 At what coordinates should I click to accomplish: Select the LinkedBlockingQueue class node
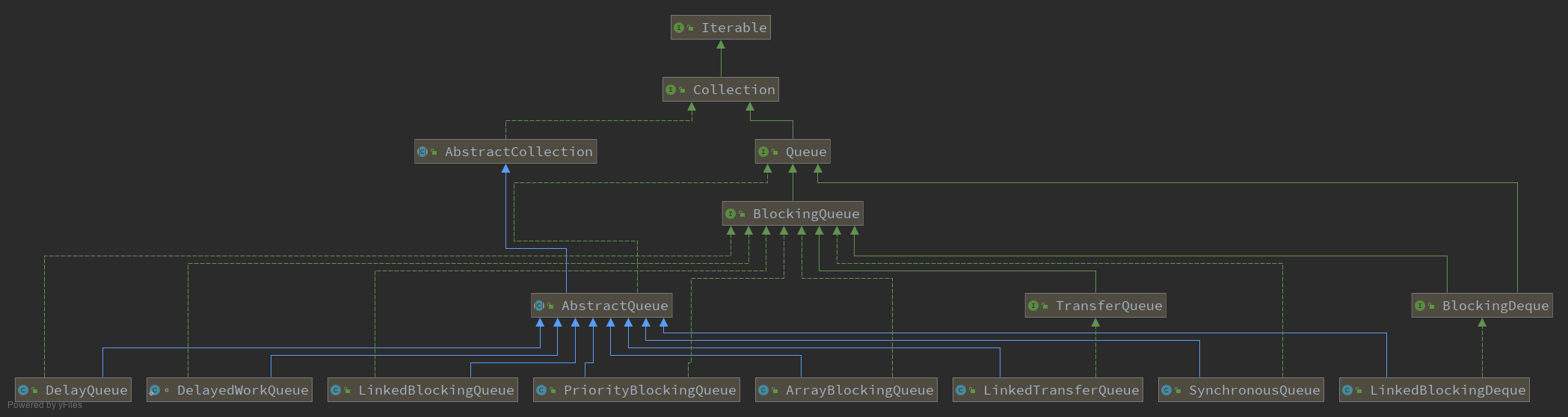click(422, 390)
